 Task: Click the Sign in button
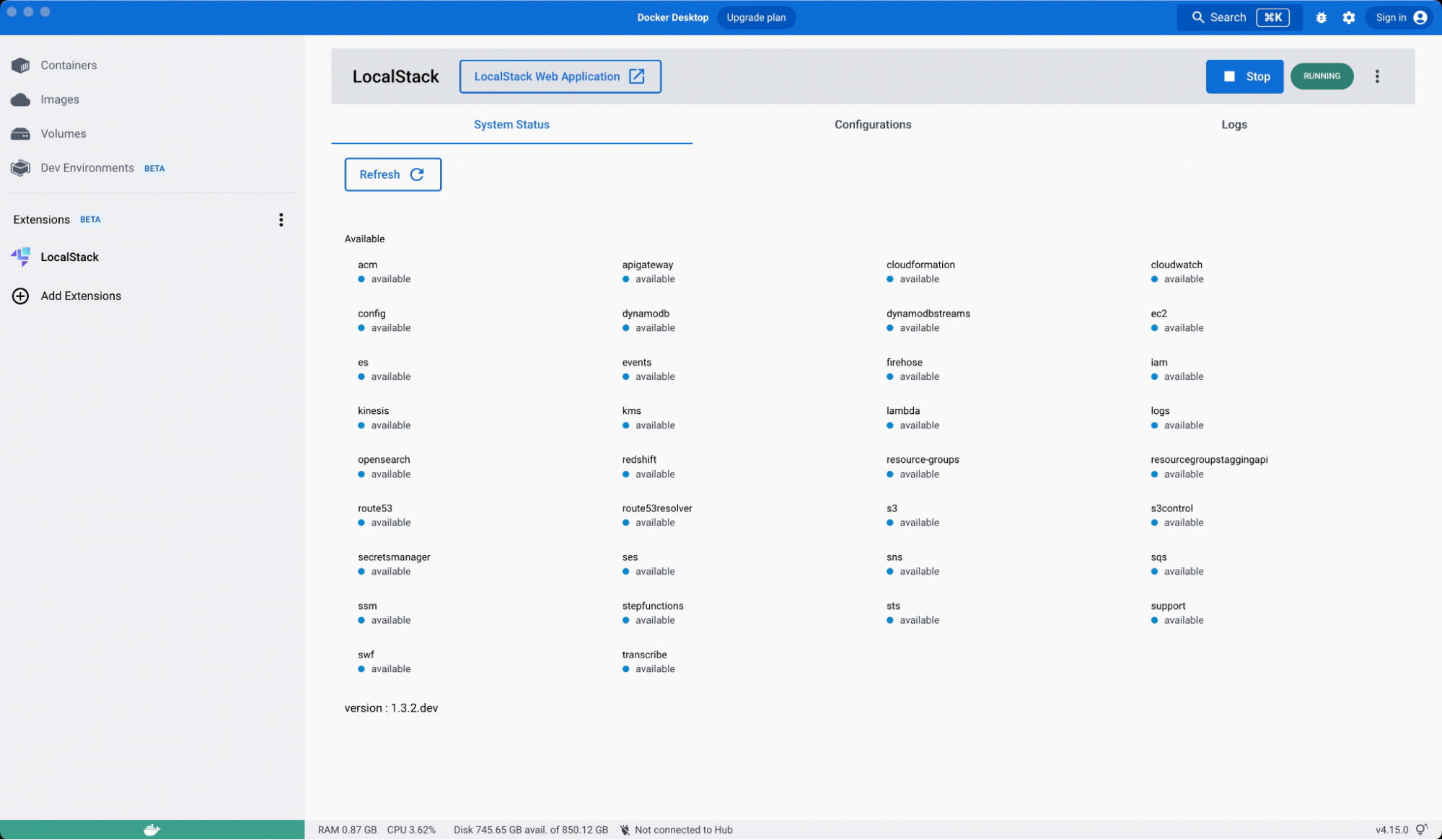coord(1402,17)
